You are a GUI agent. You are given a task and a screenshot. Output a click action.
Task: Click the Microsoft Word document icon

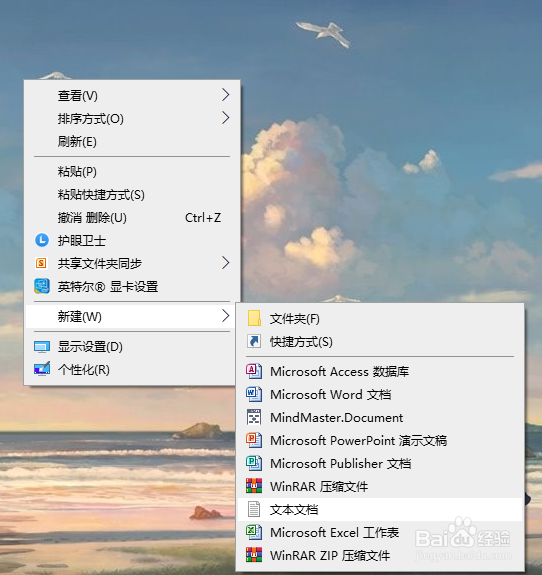coord(254,394)
